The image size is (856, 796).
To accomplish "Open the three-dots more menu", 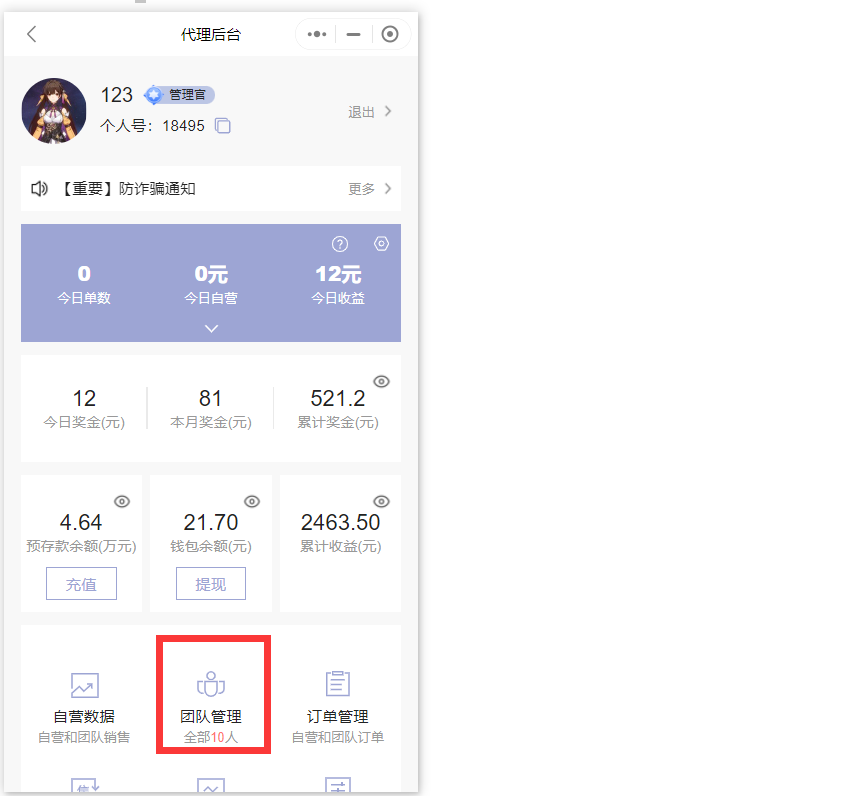I will [317, 34].
